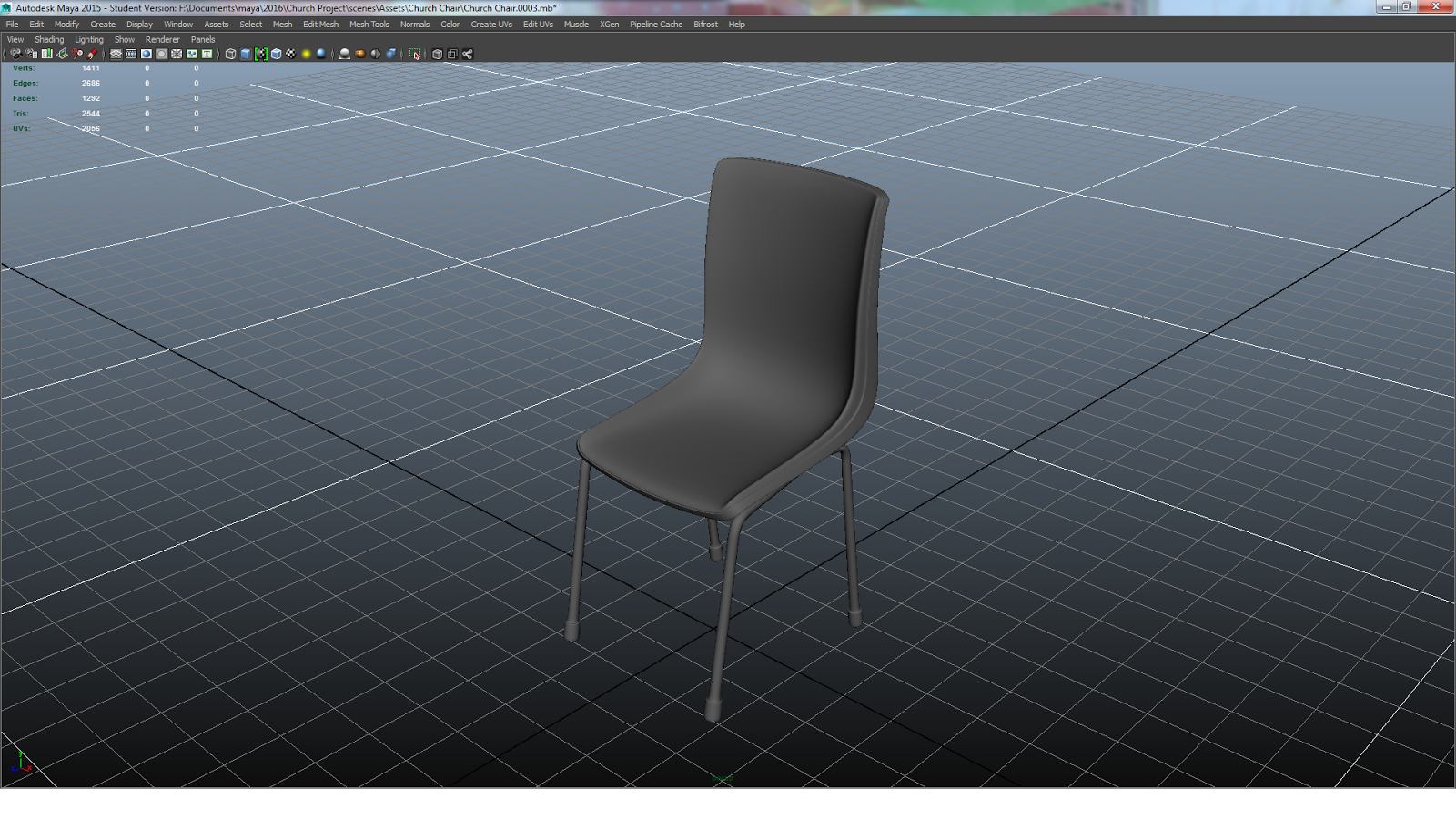Click the X-Ray Joints icon
The height and width of the screenshot is (819, 1456).
tap(468, 54)
